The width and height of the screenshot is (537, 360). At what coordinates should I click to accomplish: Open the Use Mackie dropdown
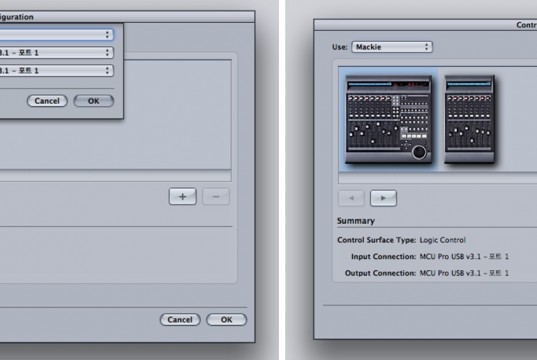point(392,47)
